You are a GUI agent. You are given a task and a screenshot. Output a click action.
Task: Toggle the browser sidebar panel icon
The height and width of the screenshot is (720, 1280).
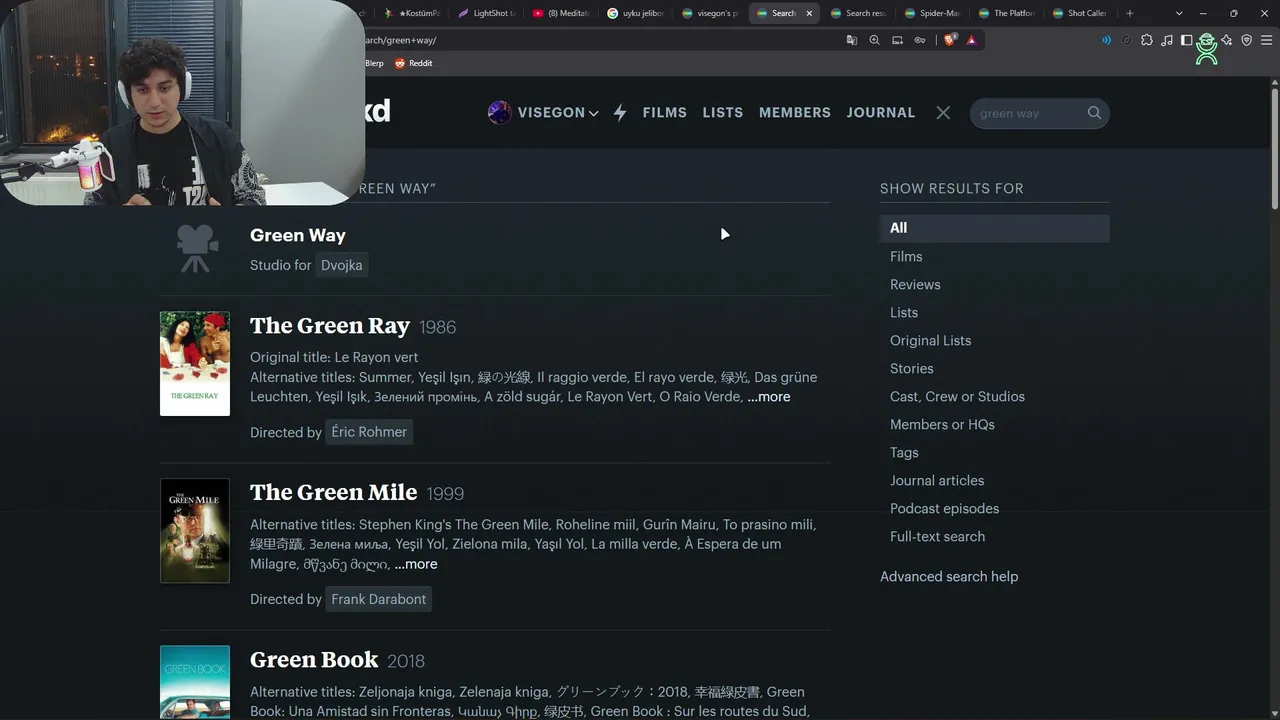[x=1186, y=40]
